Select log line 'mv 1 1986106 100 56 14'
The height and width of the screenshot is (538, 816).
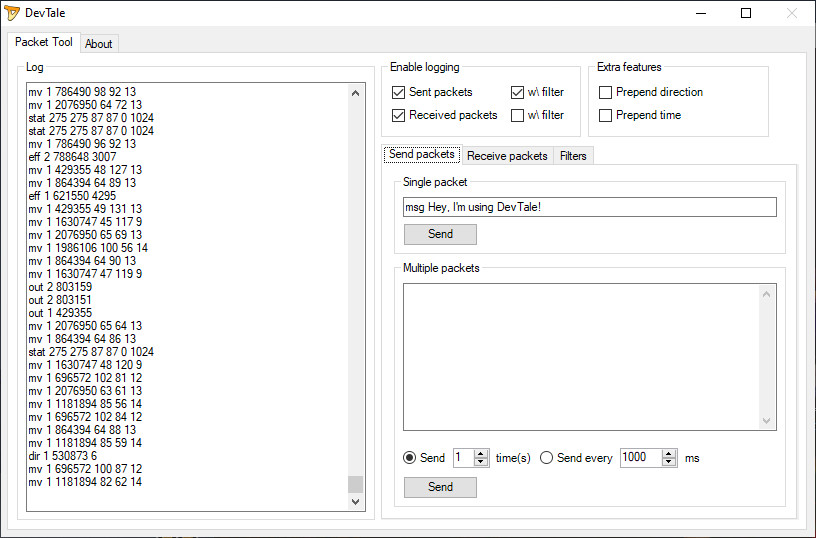(88, 248)
